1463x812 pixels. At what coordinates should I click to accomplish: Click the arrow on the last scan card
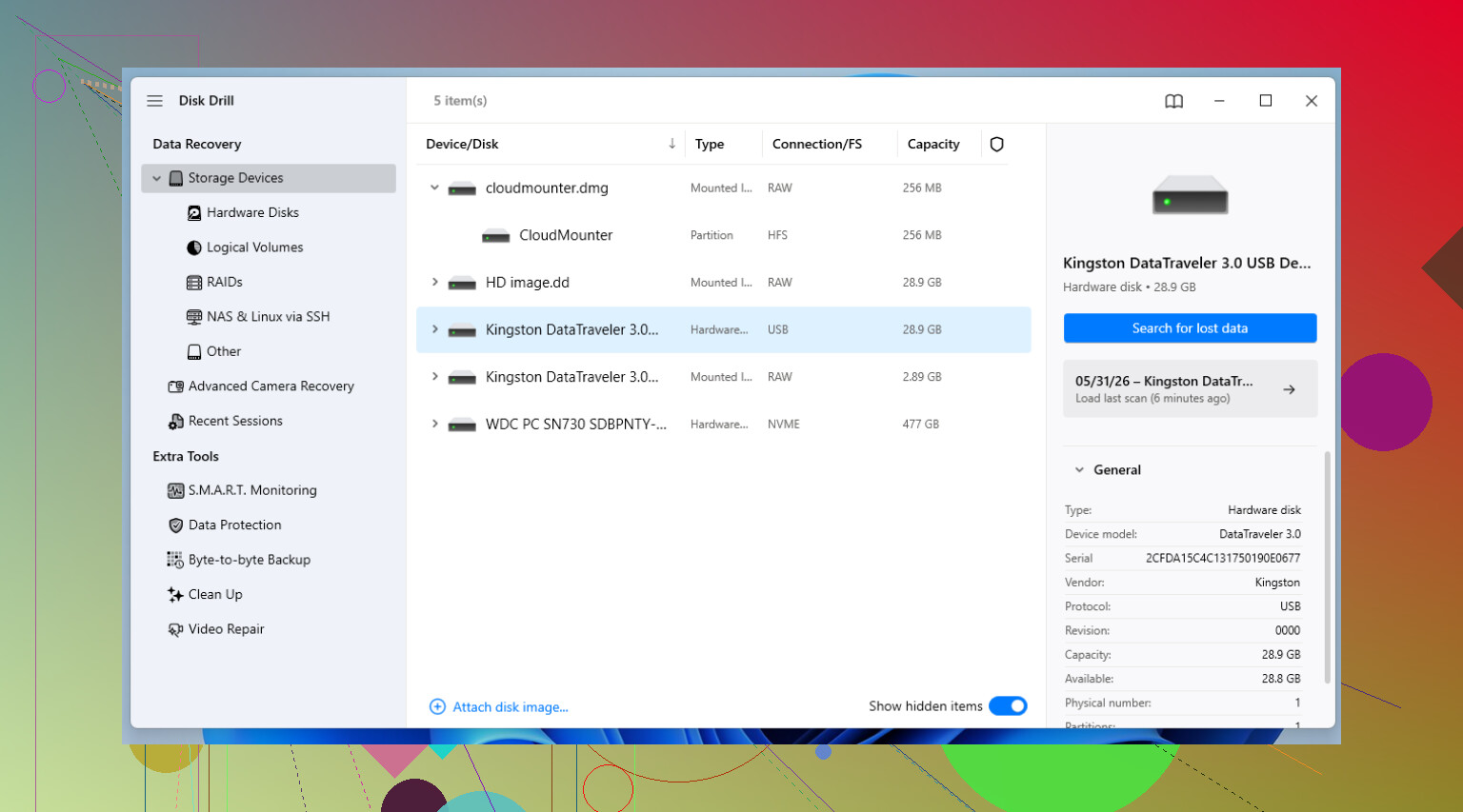coord(1289,389)
